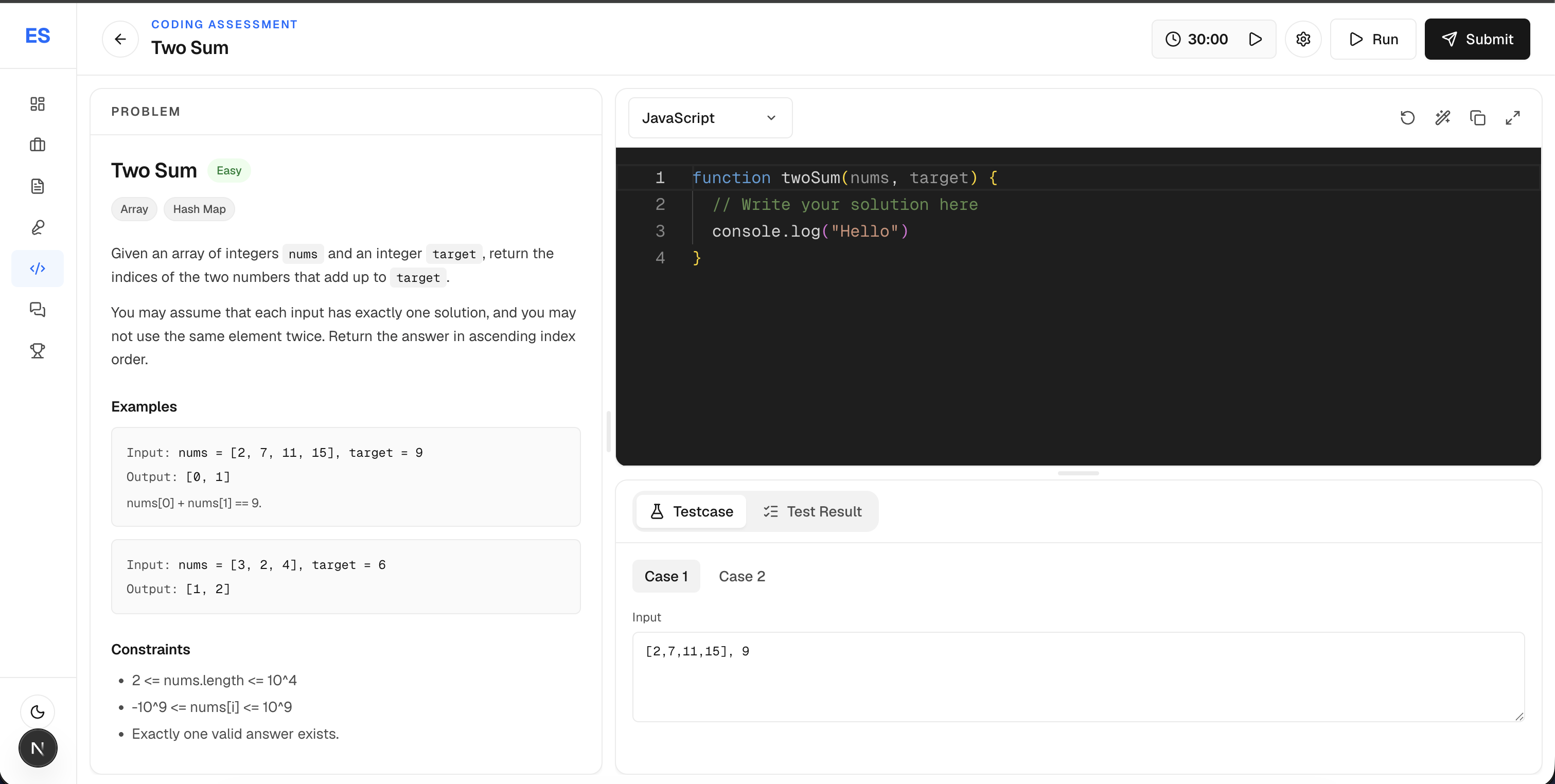Click the Constraints heading
This screenshot has height=784, width=1555.
150,649
